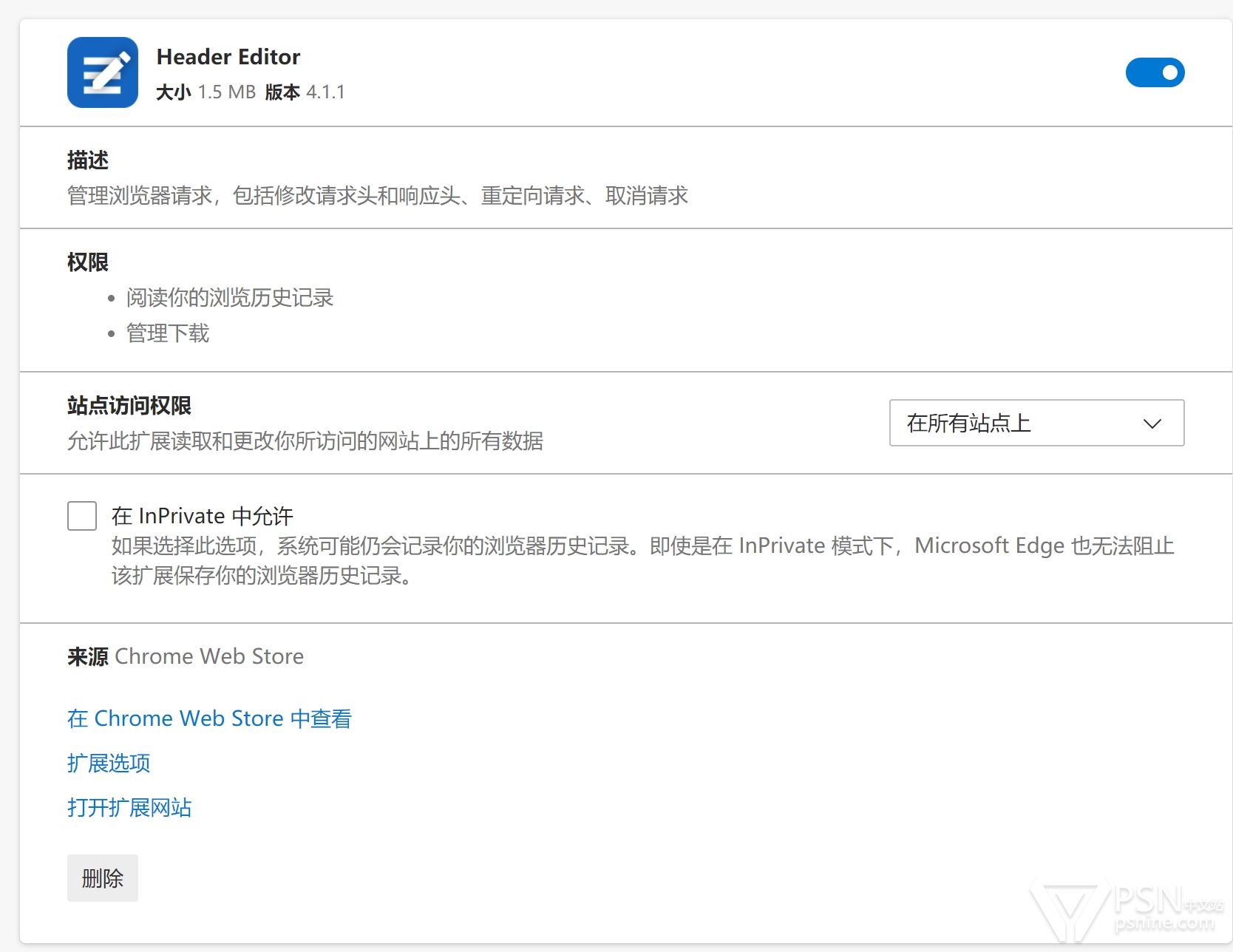1233x952 pixels.
Task: Click the chevron arrow in site access dropdown
Action: pyautogui.click(x=1152, y=424)
